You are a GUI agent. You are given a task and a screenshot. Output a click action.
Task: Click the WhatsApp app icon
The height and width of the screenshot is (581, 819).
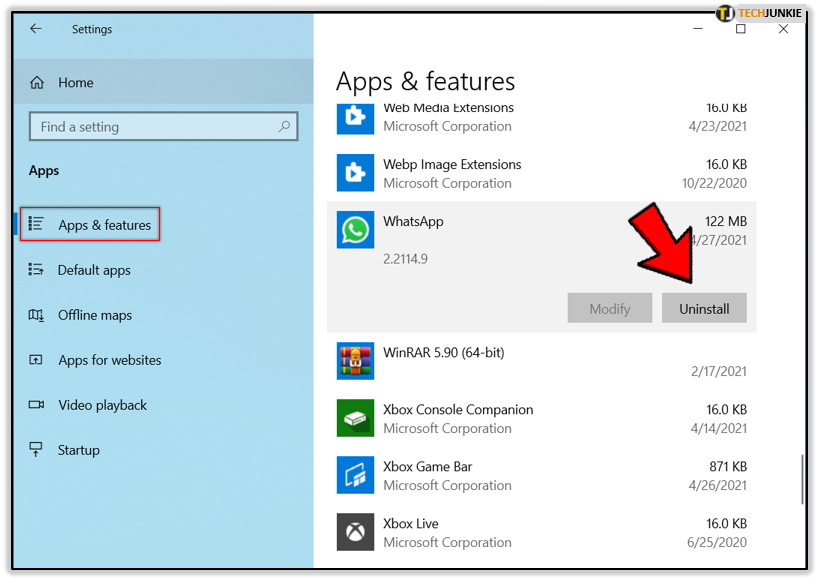[355, 230]
